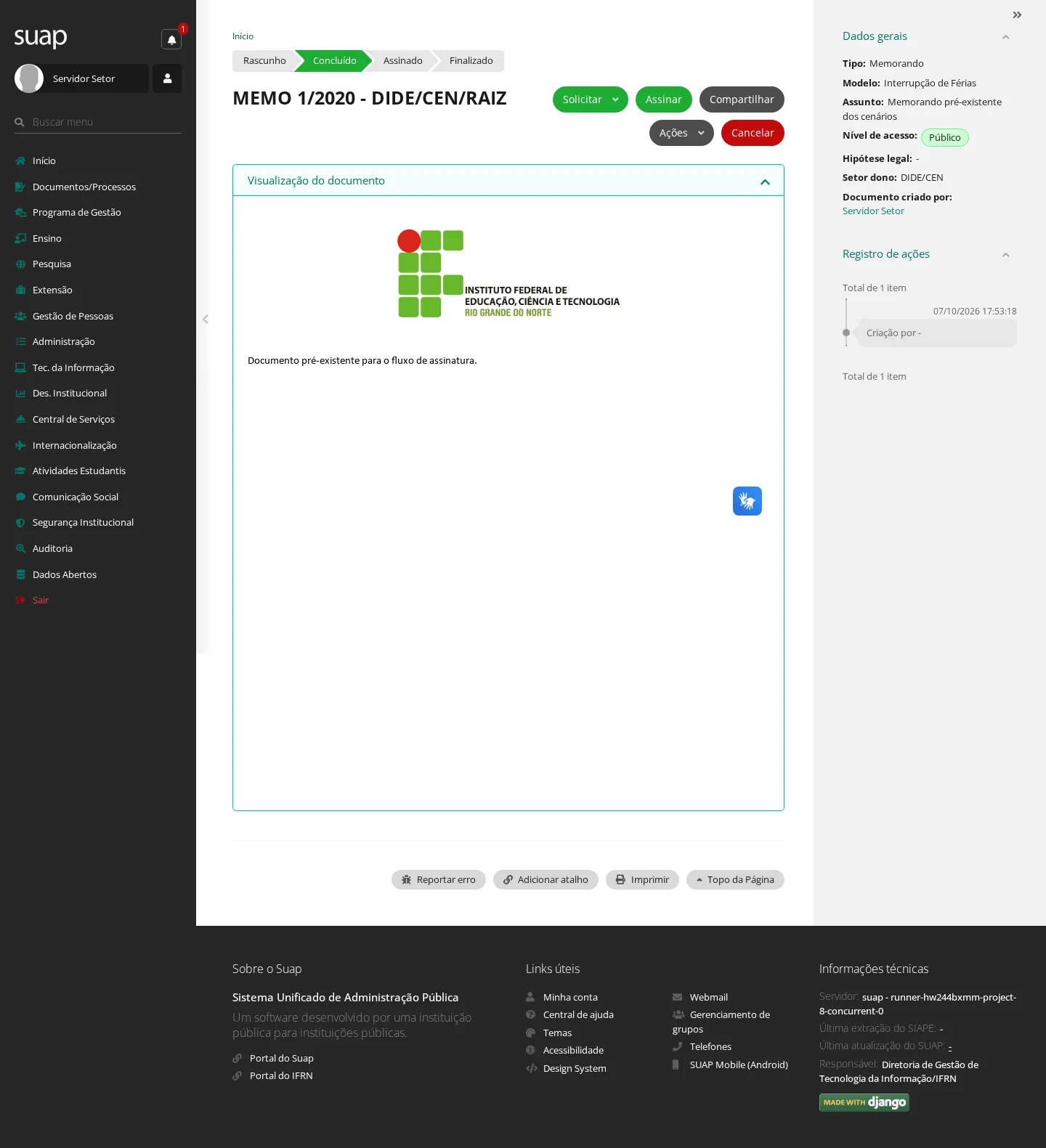Viewport: 1046px width, 1148px height.
Task: Open the Programa de Gestão menu item
Action: tap(77, 212)
